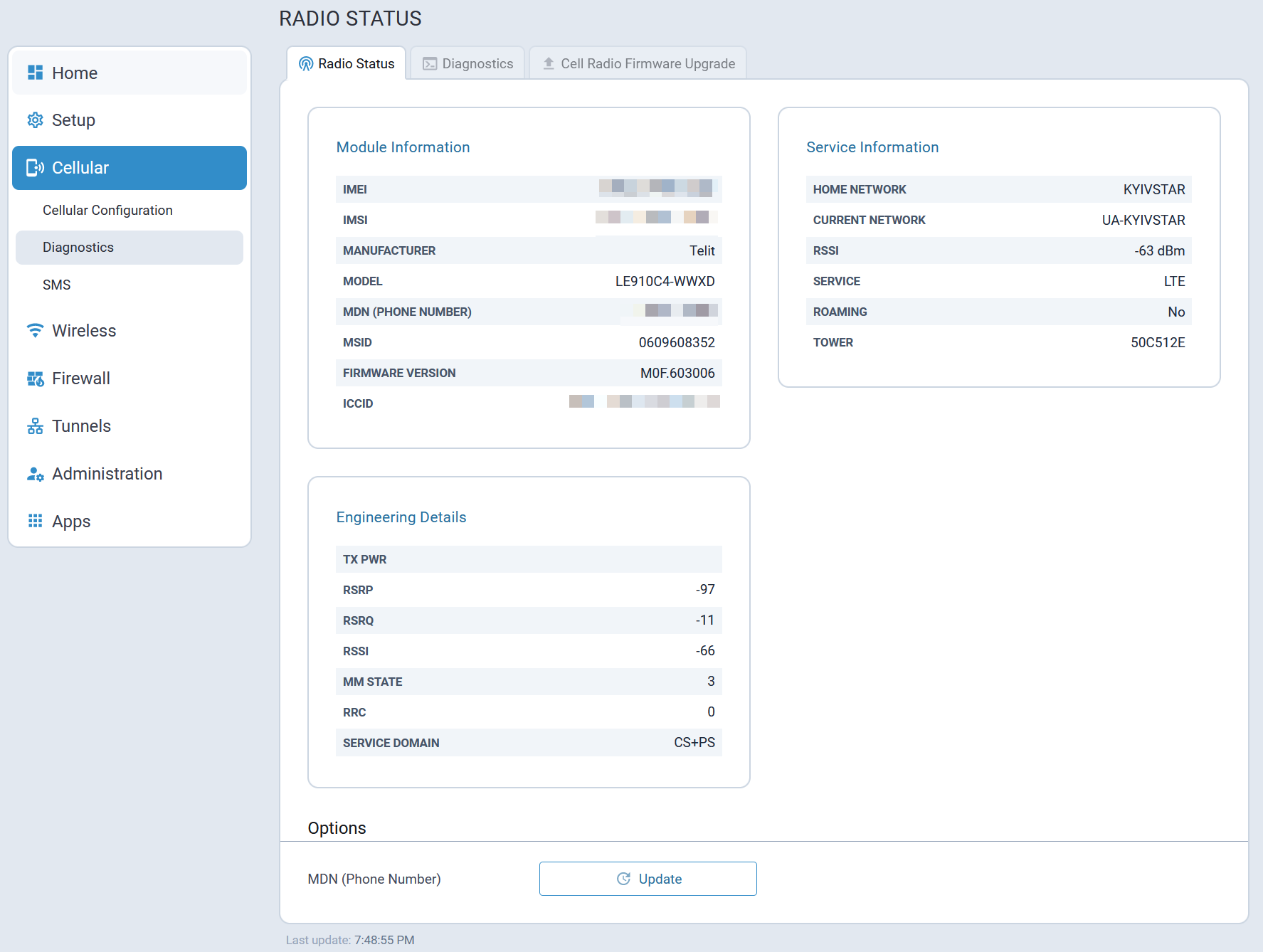The image size is (1263, 952).
Task: Click the Tunnels network icon
Action: (35, 426)
